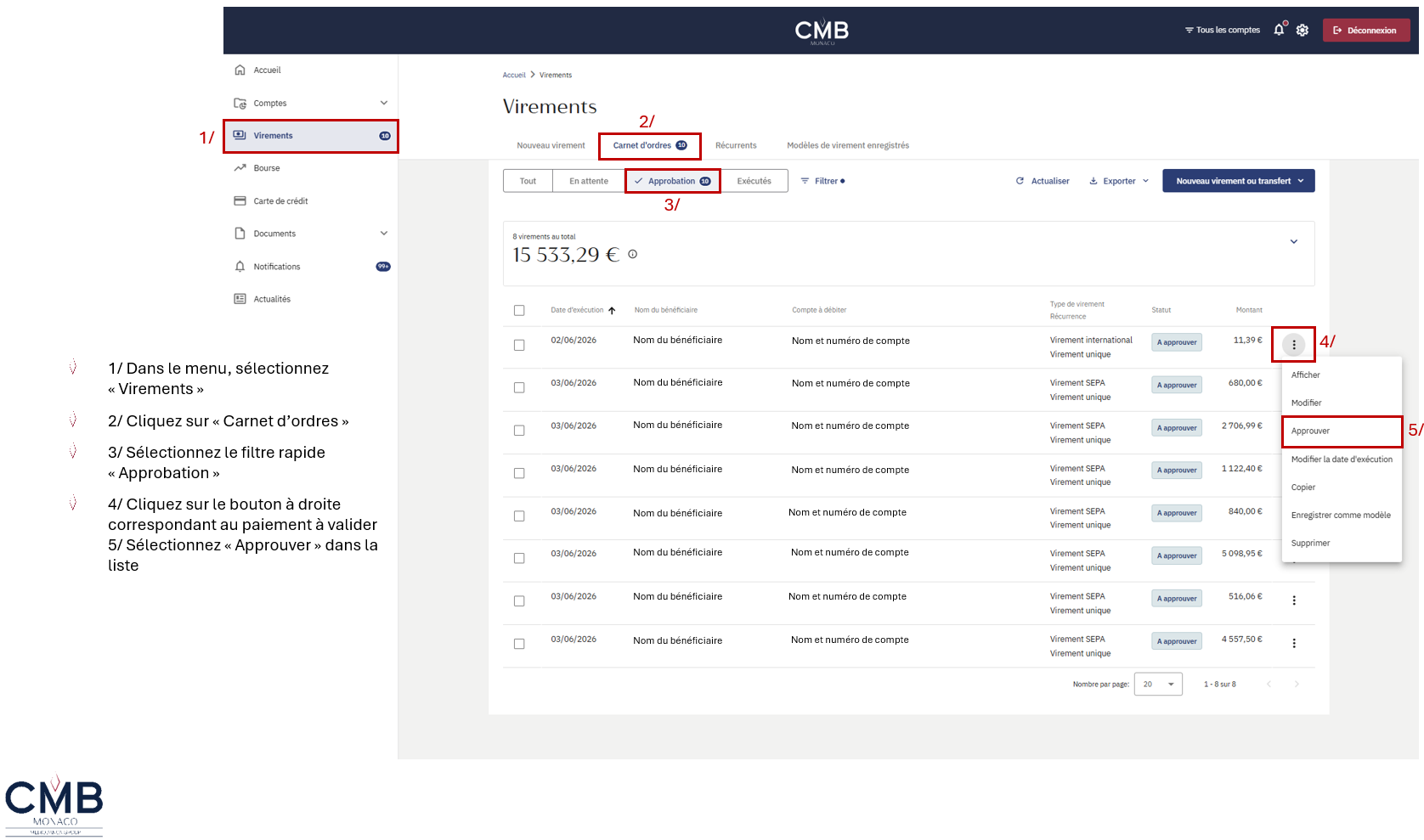This screenshot has width=1424, height=840.
Task: Click the Déconnexion button
Action: 1366,31
